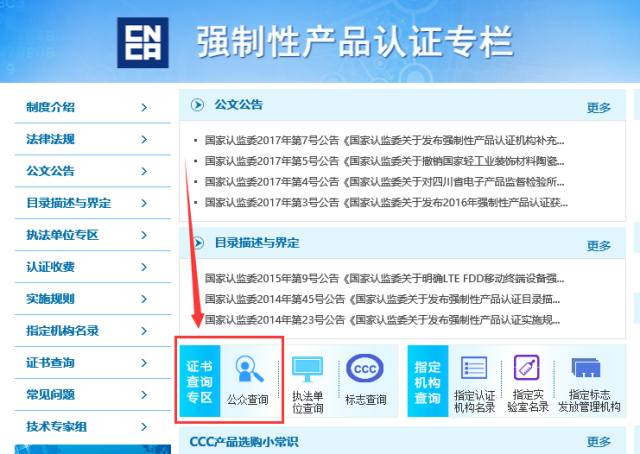Open 2017年第5号公告 announcement link
This screenshot has height=454, width=640.
click(x=384, y=161)
